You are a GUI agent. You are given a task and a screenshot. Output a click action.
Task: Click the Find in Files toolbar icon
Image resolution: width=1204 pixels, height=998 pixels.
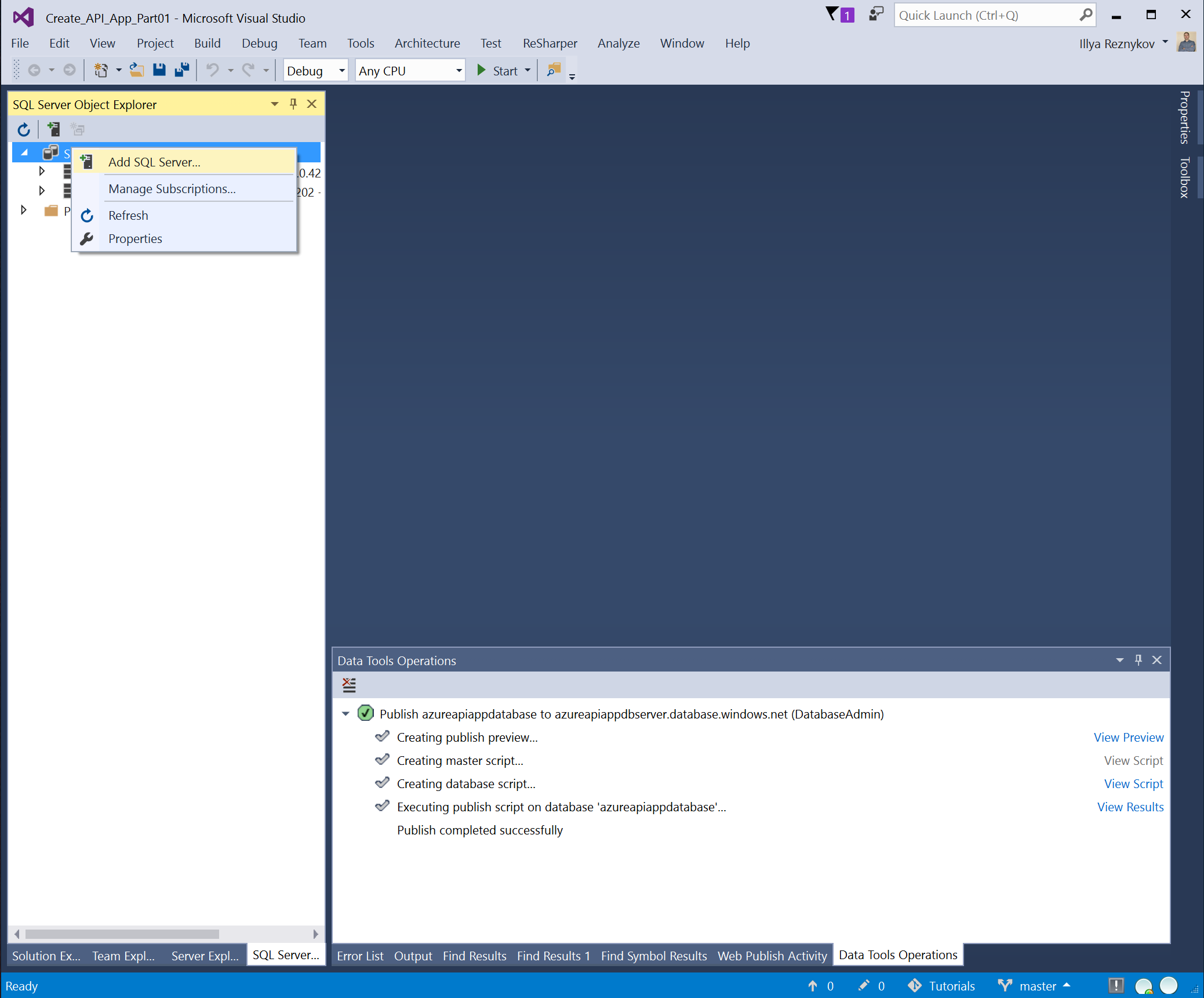pyautogui.click(x=554, y=70)
